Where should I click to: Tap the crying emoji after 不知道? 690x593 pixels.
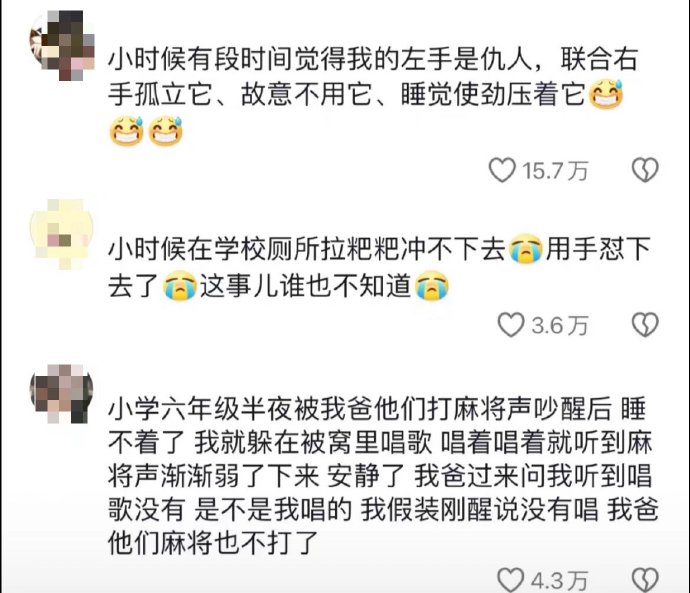[x=432, y=286]
